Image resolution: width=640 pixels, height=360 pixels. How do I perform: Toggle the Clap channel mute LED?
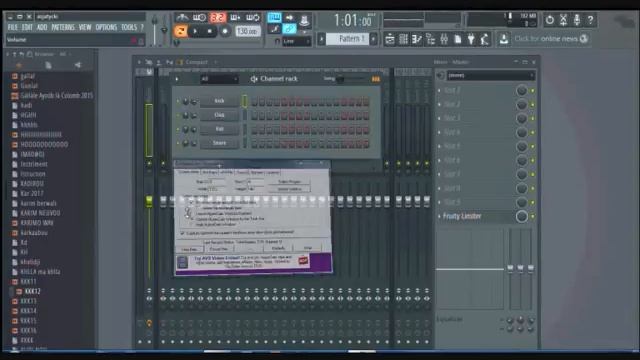178,116
